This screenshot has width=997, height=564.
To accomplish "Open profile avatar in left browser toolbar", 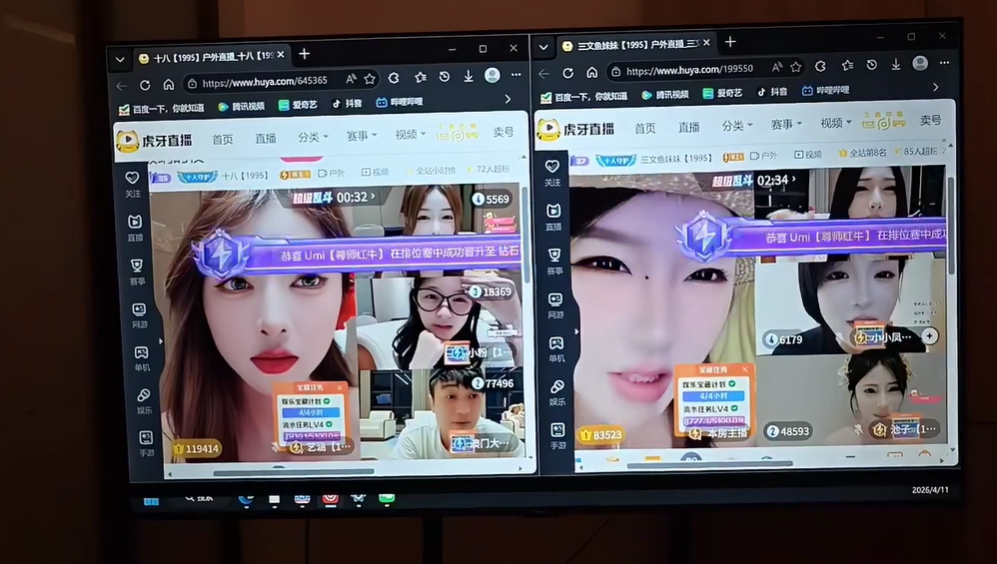I will point(492,76).
